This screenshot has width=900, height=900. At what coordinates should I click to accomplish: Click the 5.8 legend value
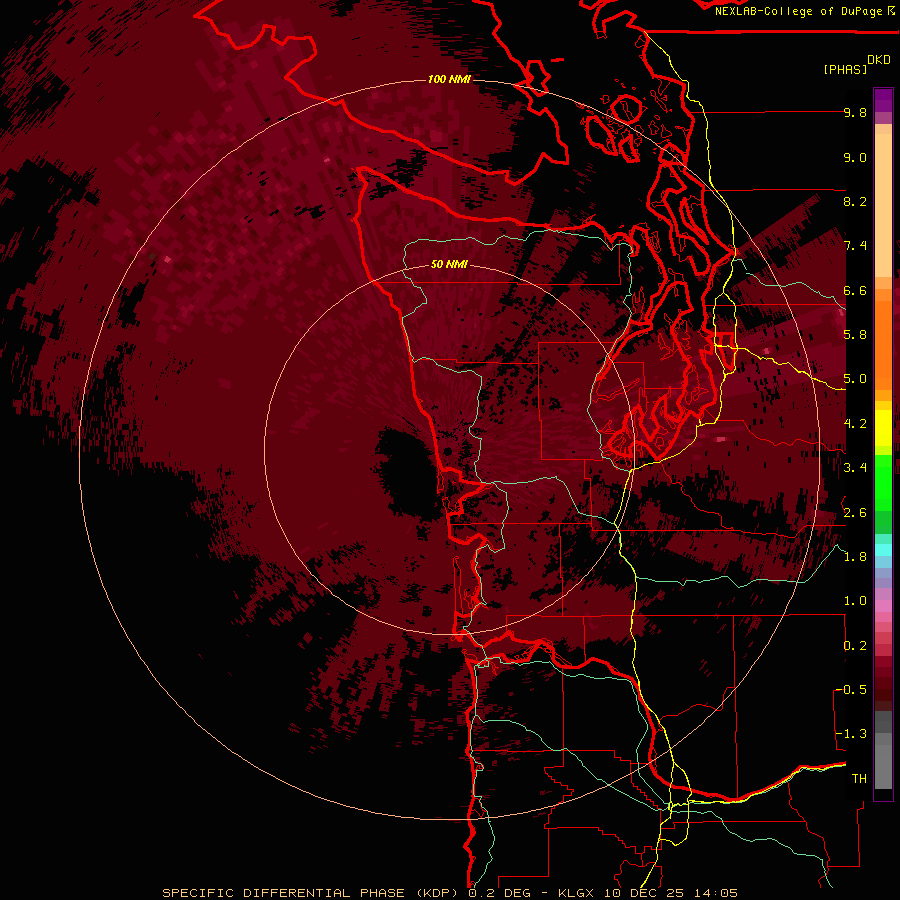click(855, 335)
